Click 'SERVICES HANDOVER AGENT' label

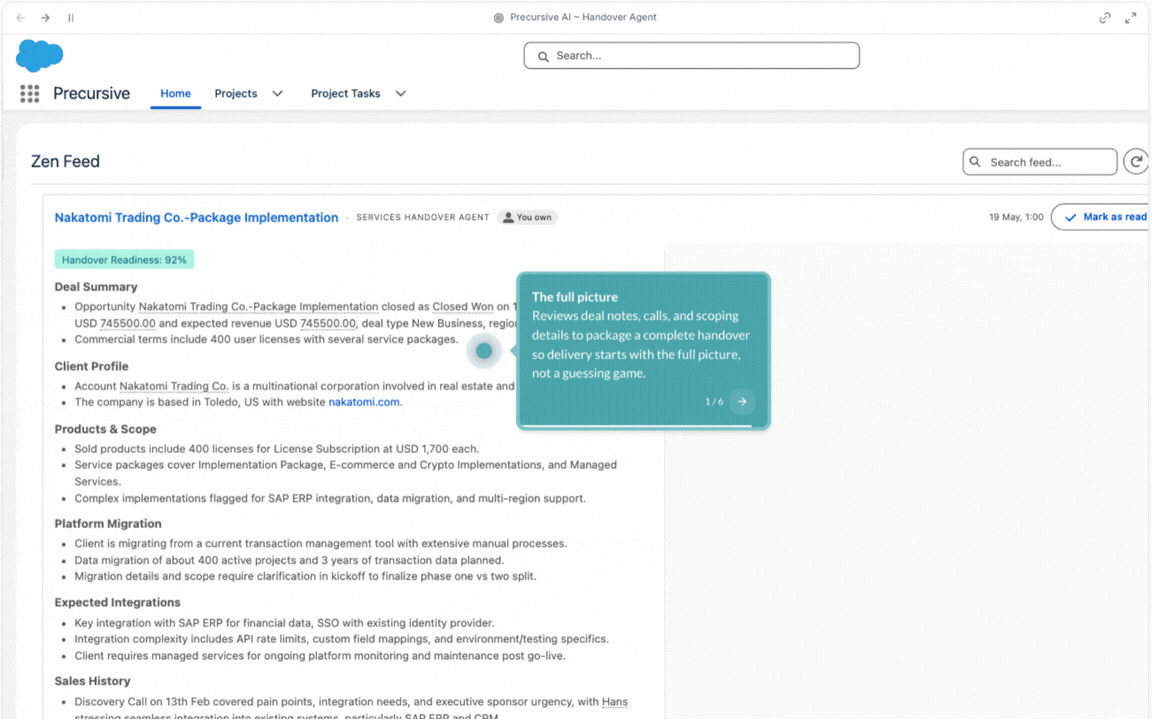(x=422, y=217)
